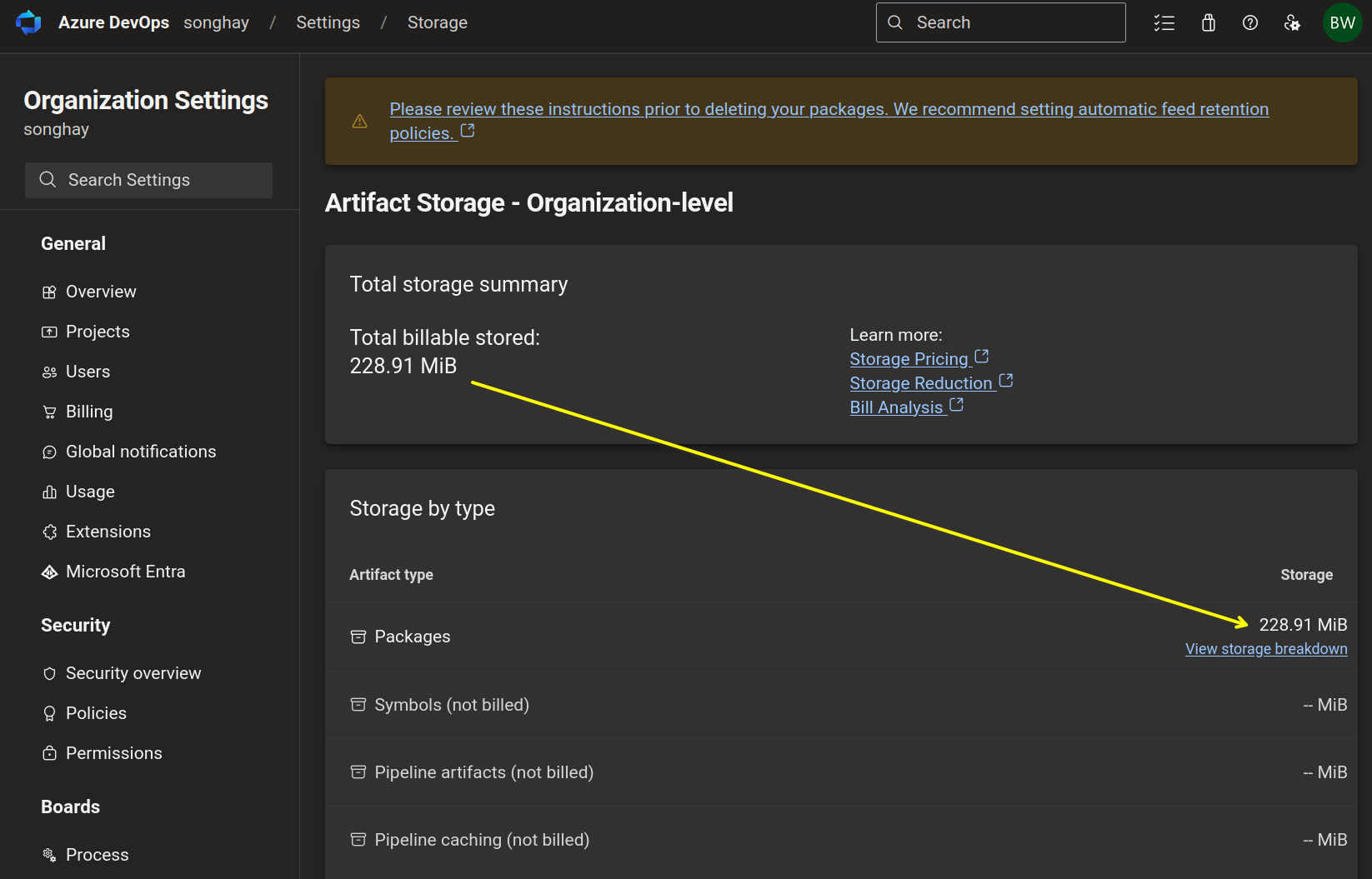Click the Packages archive icon

358,637
